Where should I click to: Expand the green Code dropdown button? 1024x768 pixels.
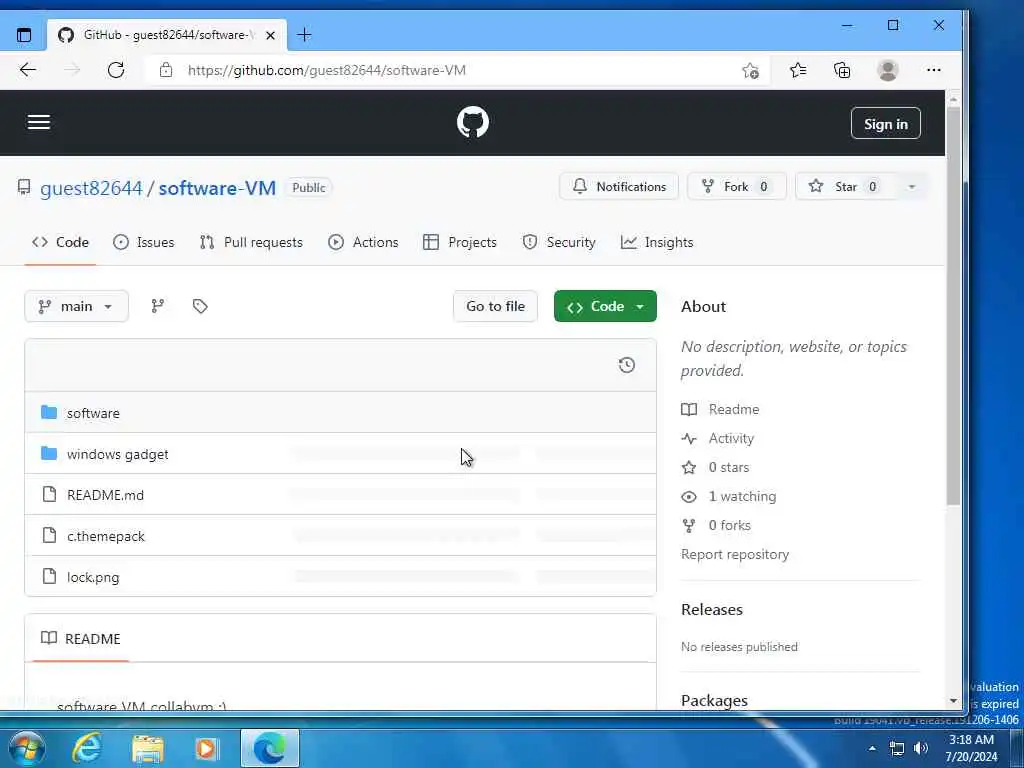click(605, 306)
